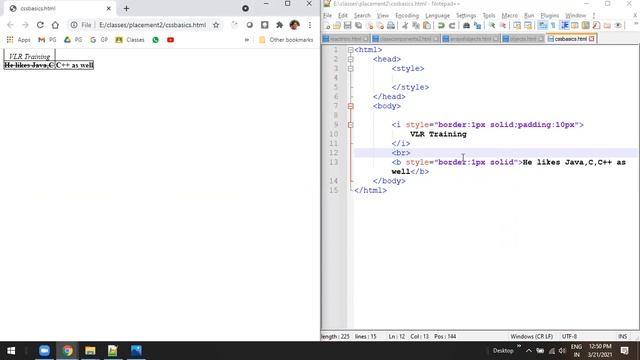Open Zoom from the taskbar

pyautogui.click(x=44, y=351)
